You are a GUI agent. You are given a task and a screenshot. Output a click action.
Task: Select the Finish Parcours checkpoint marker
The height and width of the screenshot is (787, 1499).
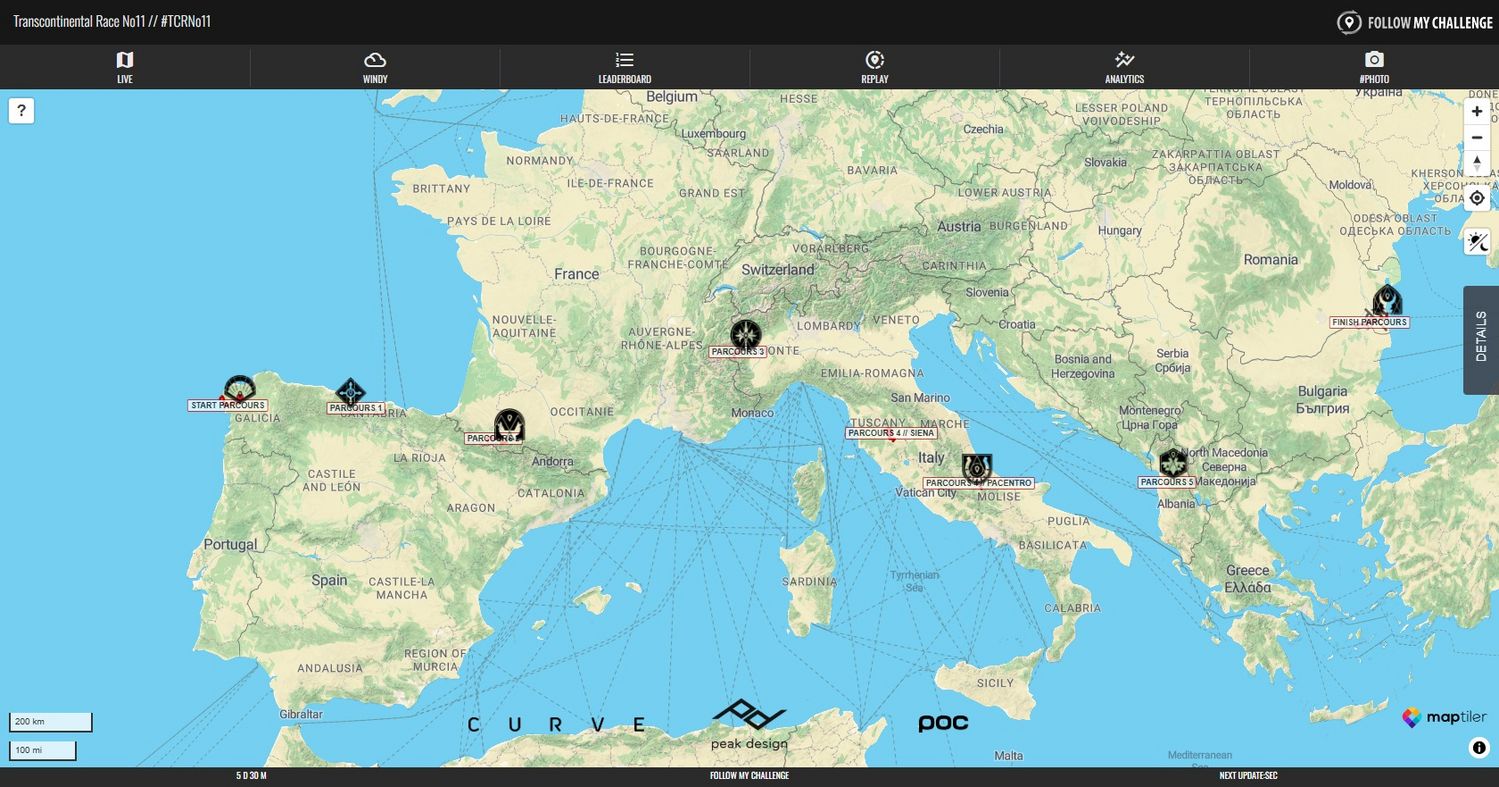(1387, 300)
